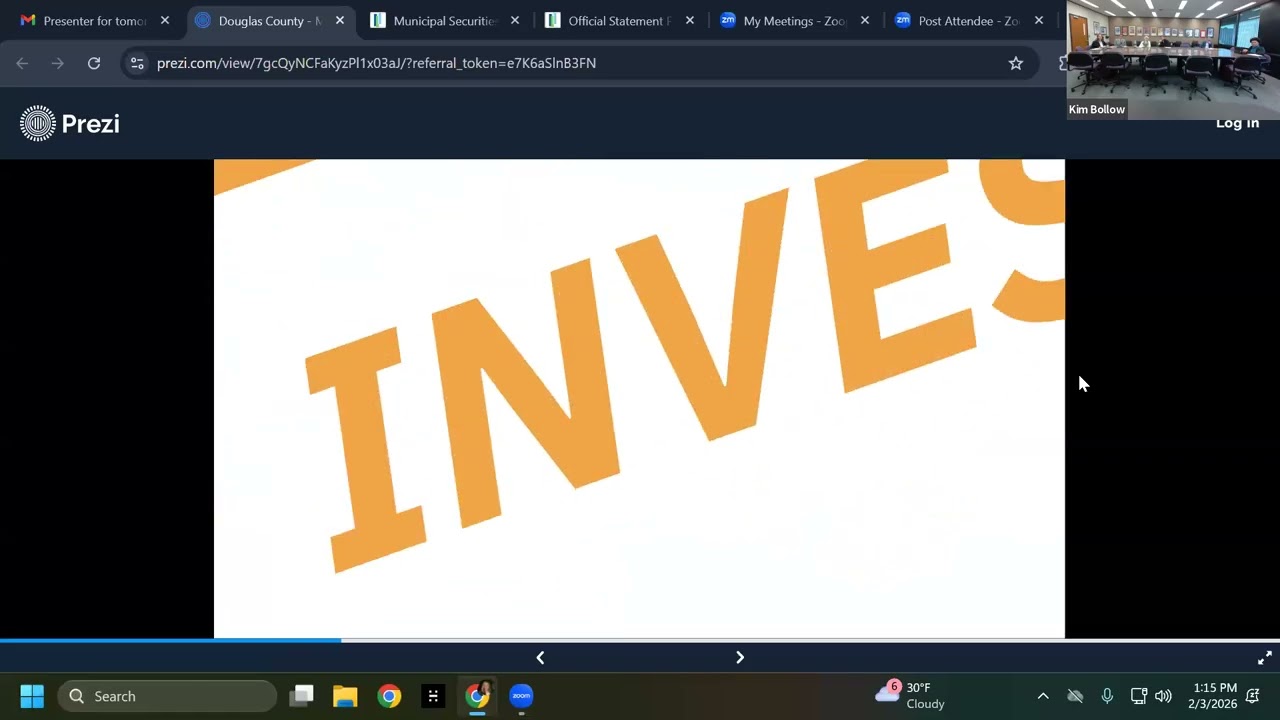Close the Municipal Securities tab
1280x720 pixels.
(x=515, y=21)
